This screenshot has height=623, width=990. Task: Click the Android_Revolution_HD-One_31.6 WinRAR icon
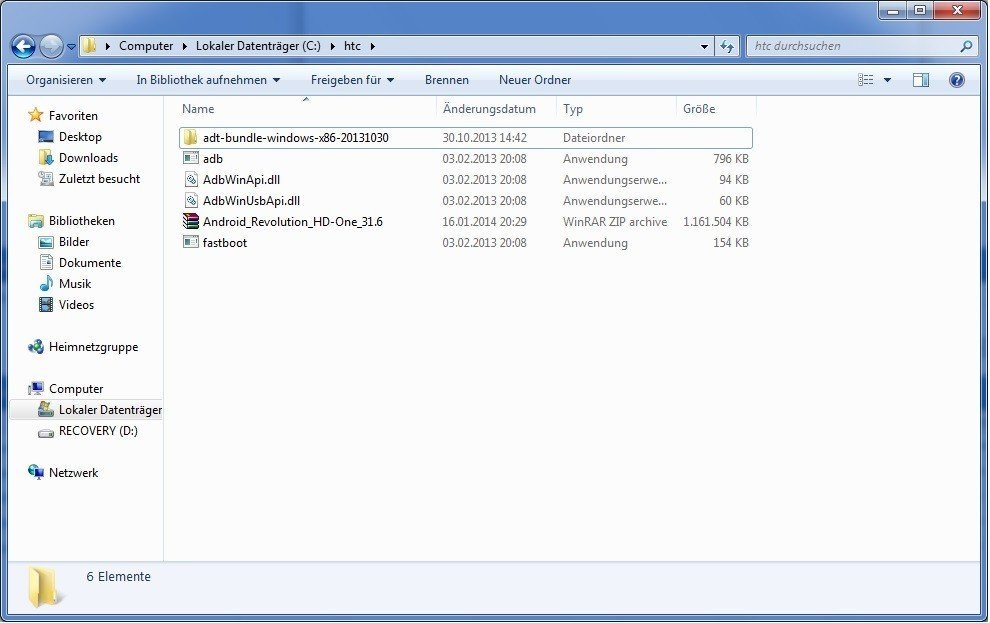pos(191,222)
